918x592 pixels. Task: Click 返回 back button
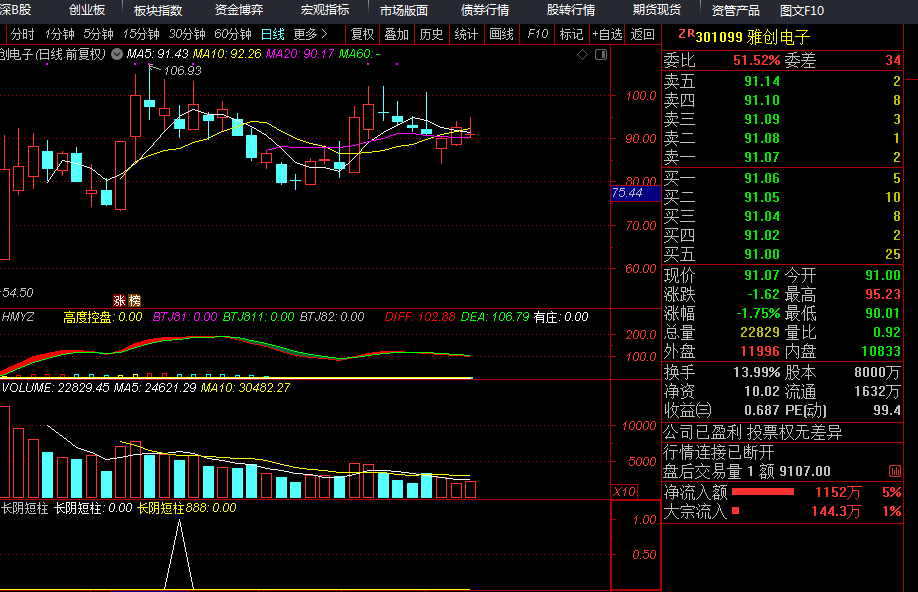coord(642,35)
